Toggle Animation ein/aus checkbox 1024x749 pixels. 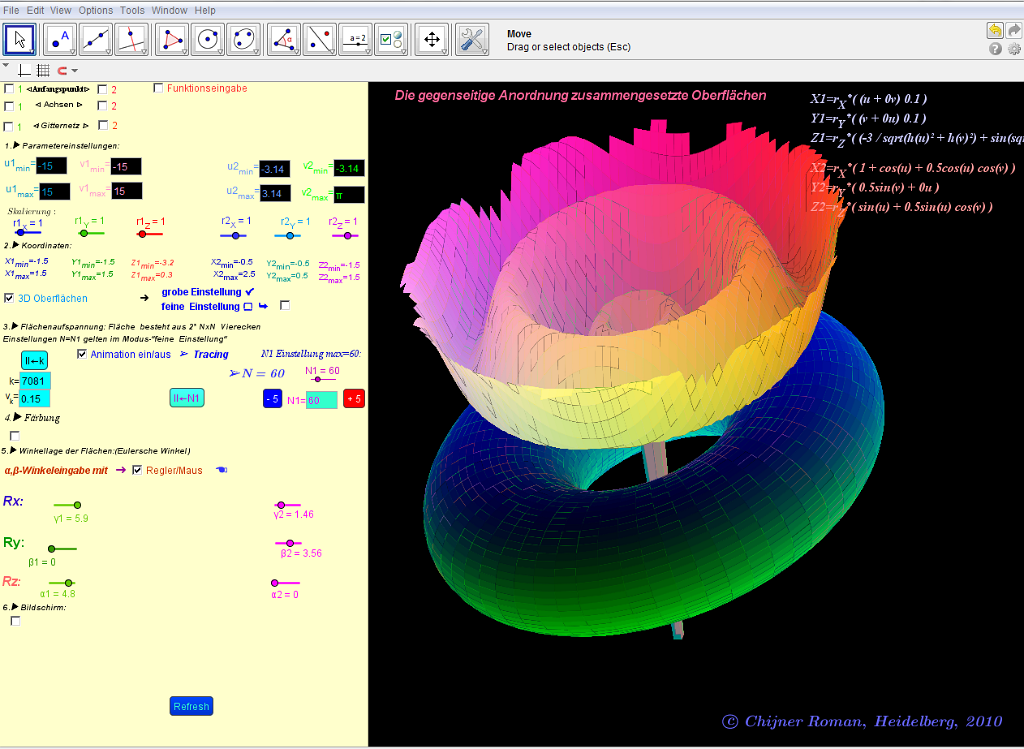(82, 354)
